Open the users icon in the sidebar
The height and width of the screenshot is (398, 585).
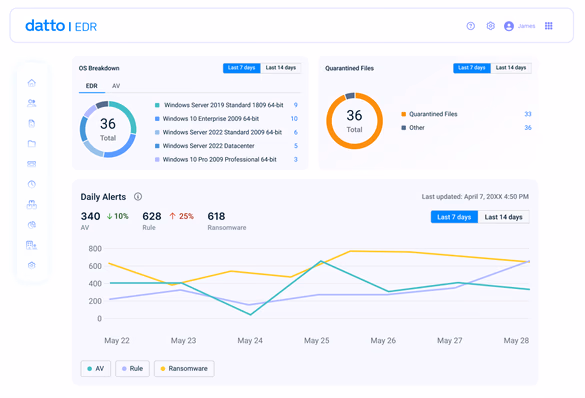point(32,103)
